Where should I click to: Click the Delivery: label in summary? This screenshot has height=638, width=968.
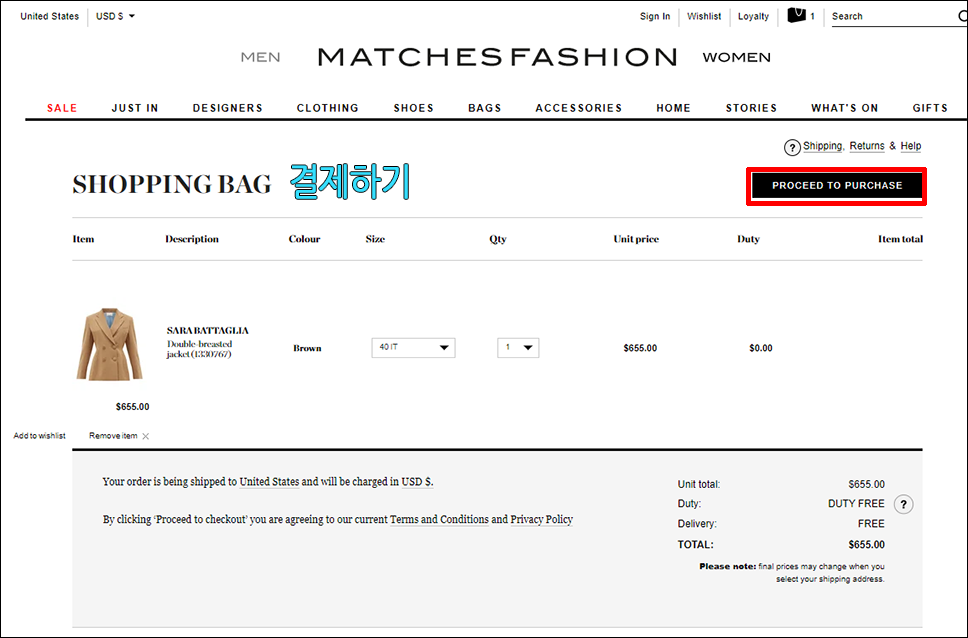click(697, 524)
